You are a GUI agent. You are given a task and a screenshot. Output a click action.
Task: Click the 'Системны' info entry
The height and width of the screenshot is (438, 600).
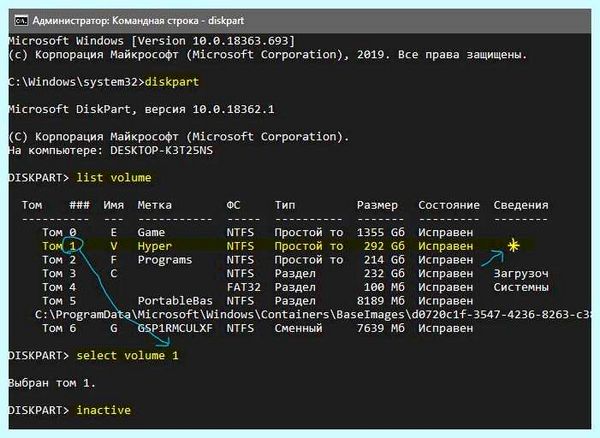pyautogui.click(x=521, y=287)
